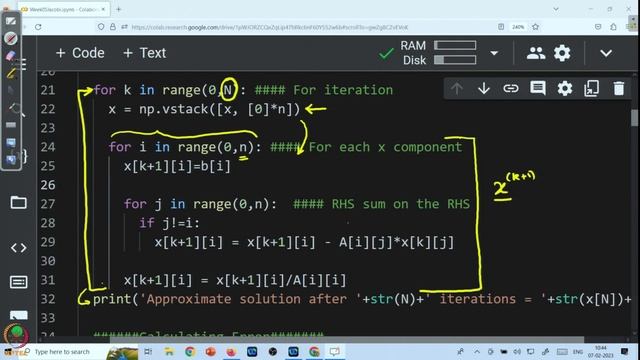
Task: Show hidden system tray icons
Action: [x=477, y=352]
